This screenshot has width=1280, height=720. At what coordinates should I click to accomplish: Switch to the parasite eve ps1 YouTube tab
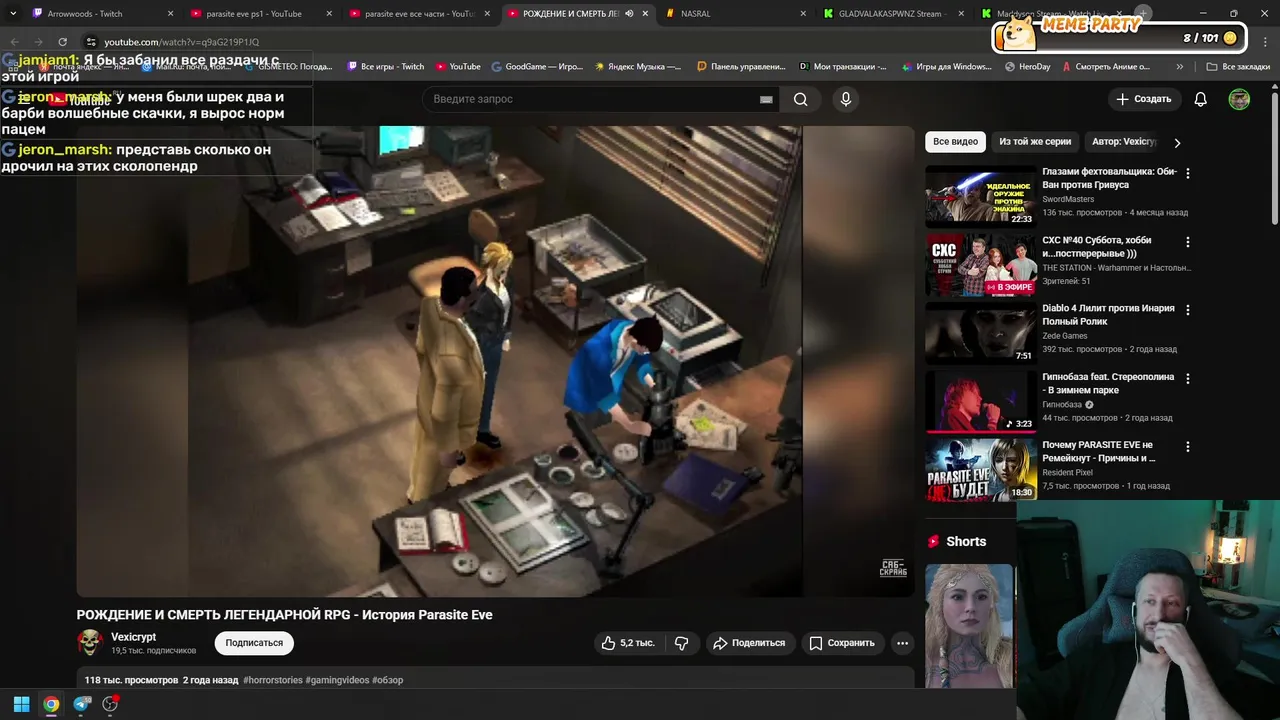[260, 14]
